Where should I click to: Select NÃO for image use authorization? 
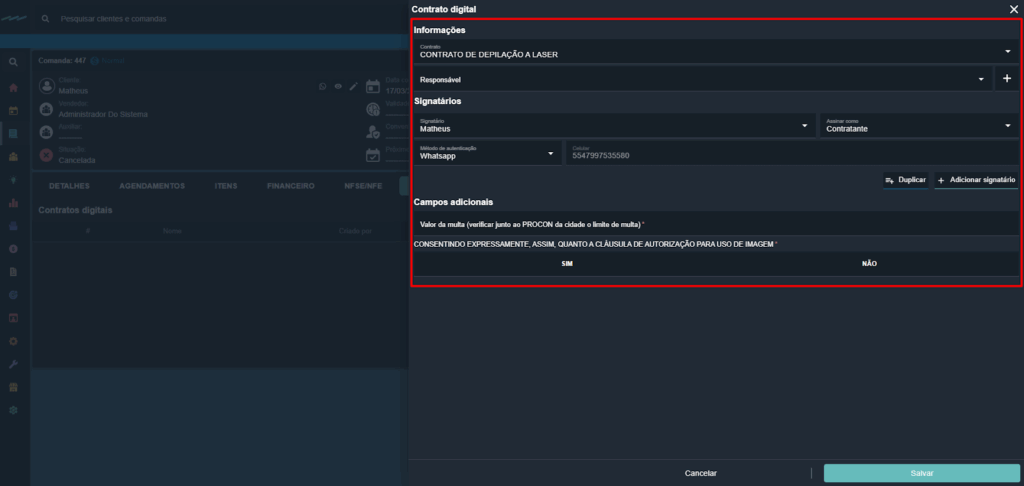tap(868, 263)
